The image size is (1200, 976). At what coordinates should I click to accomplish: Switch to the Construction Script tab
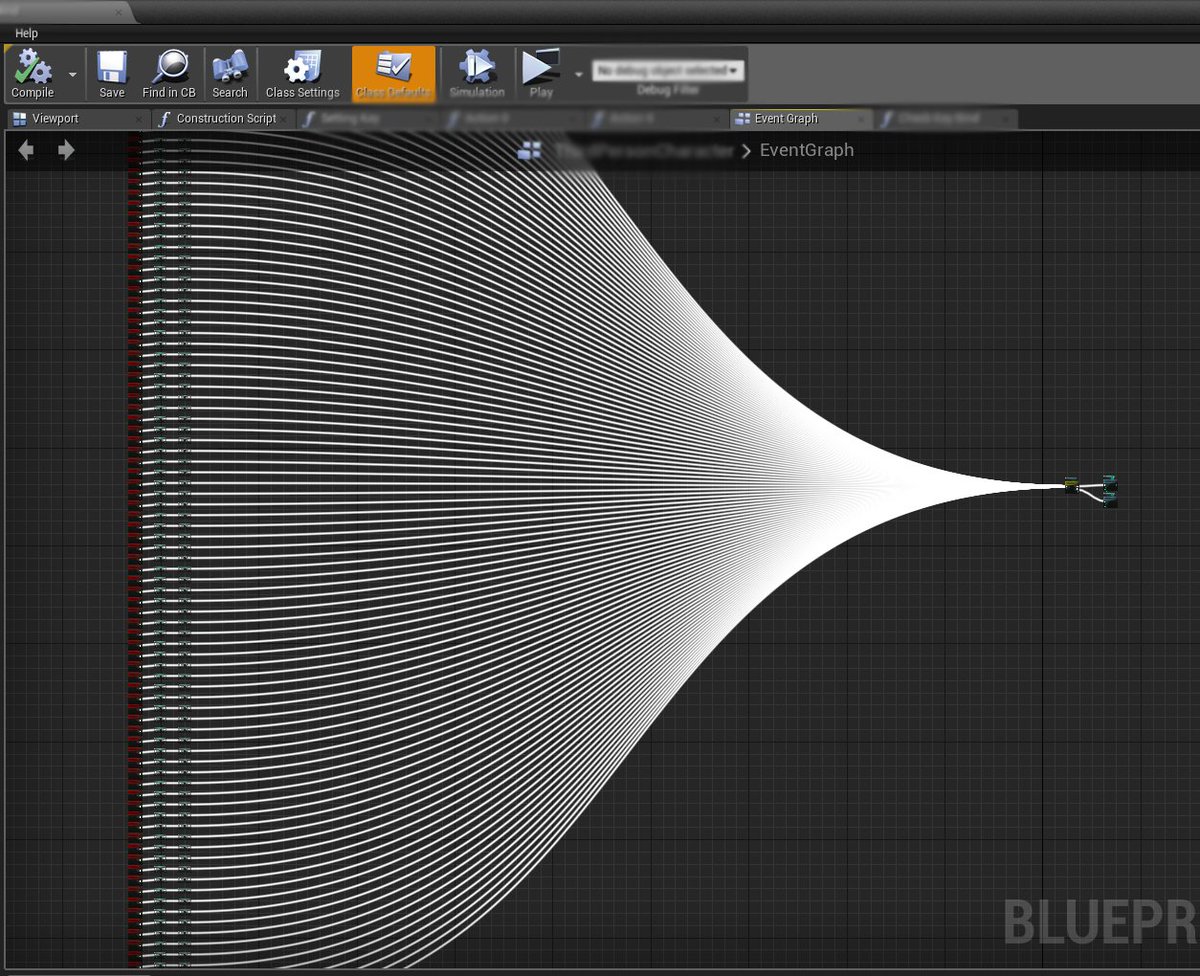tap(226, 118)
